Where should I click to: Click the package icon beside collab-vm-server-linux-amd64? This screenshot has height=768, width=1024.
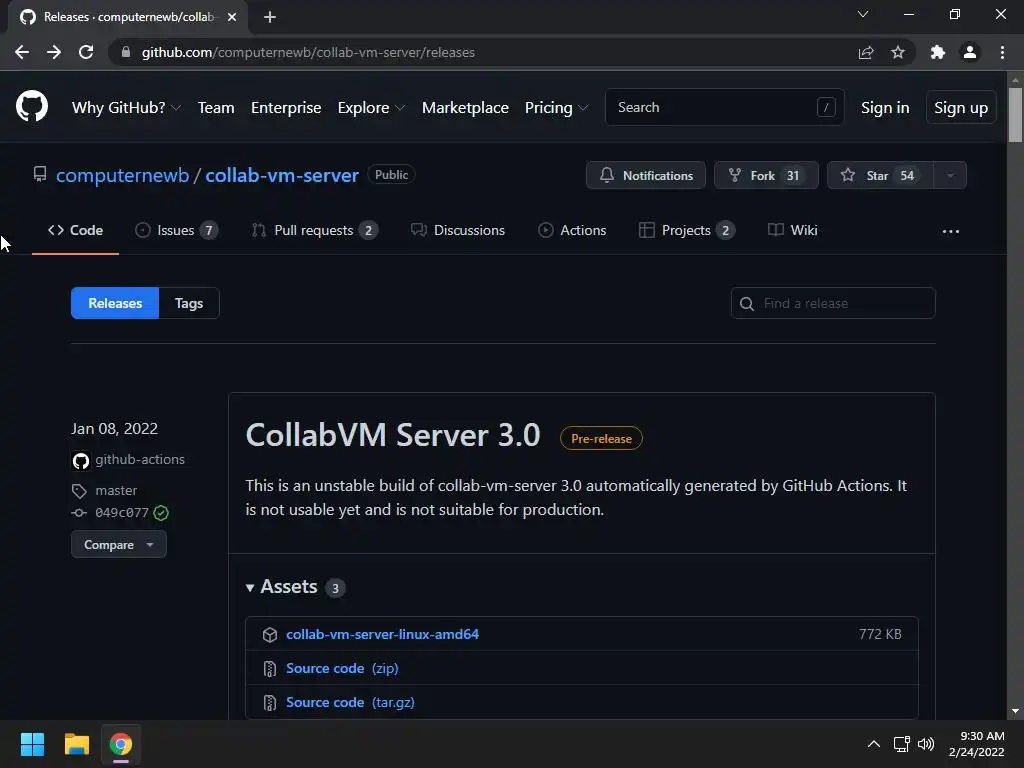coord(270,635)
